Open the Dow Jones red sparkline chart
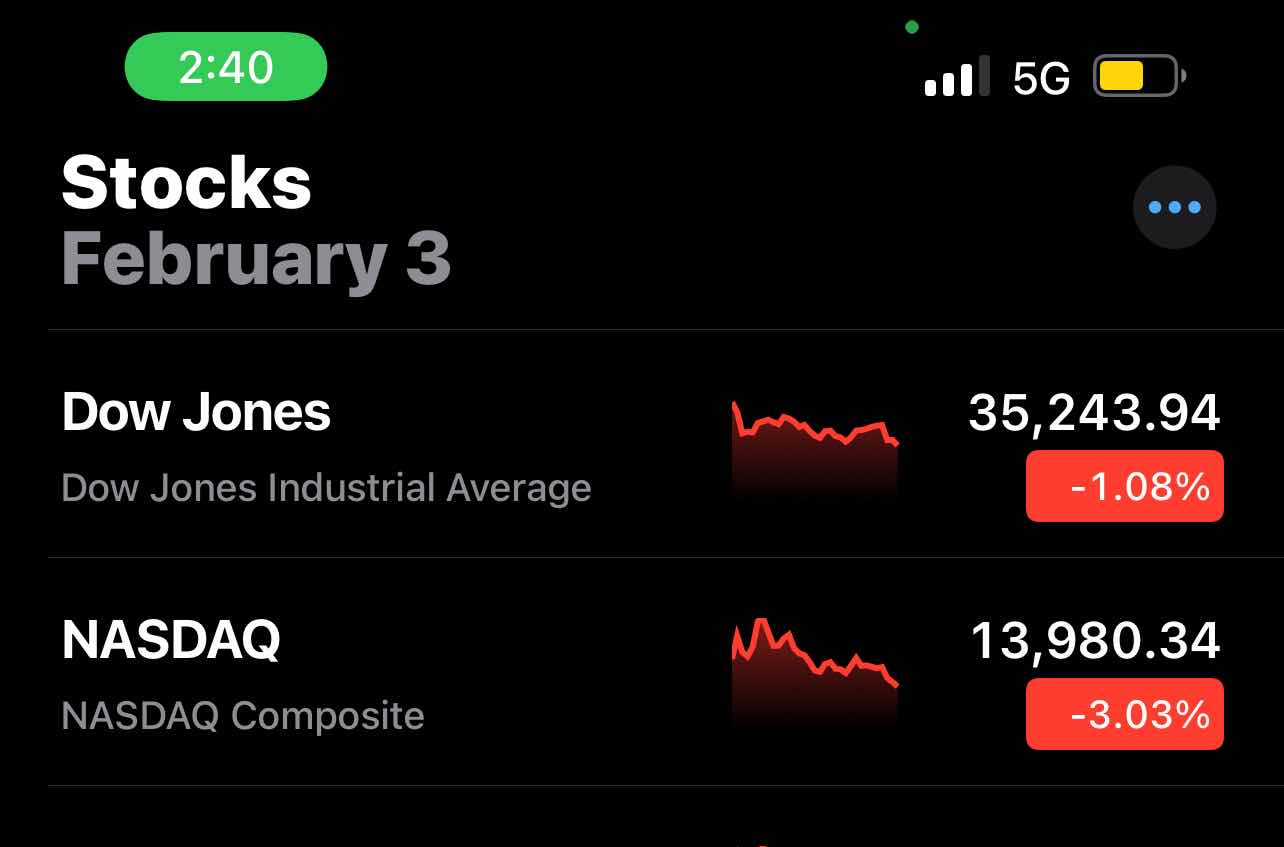Screen dimensions: 1284x847 click(x=816, y=447)
